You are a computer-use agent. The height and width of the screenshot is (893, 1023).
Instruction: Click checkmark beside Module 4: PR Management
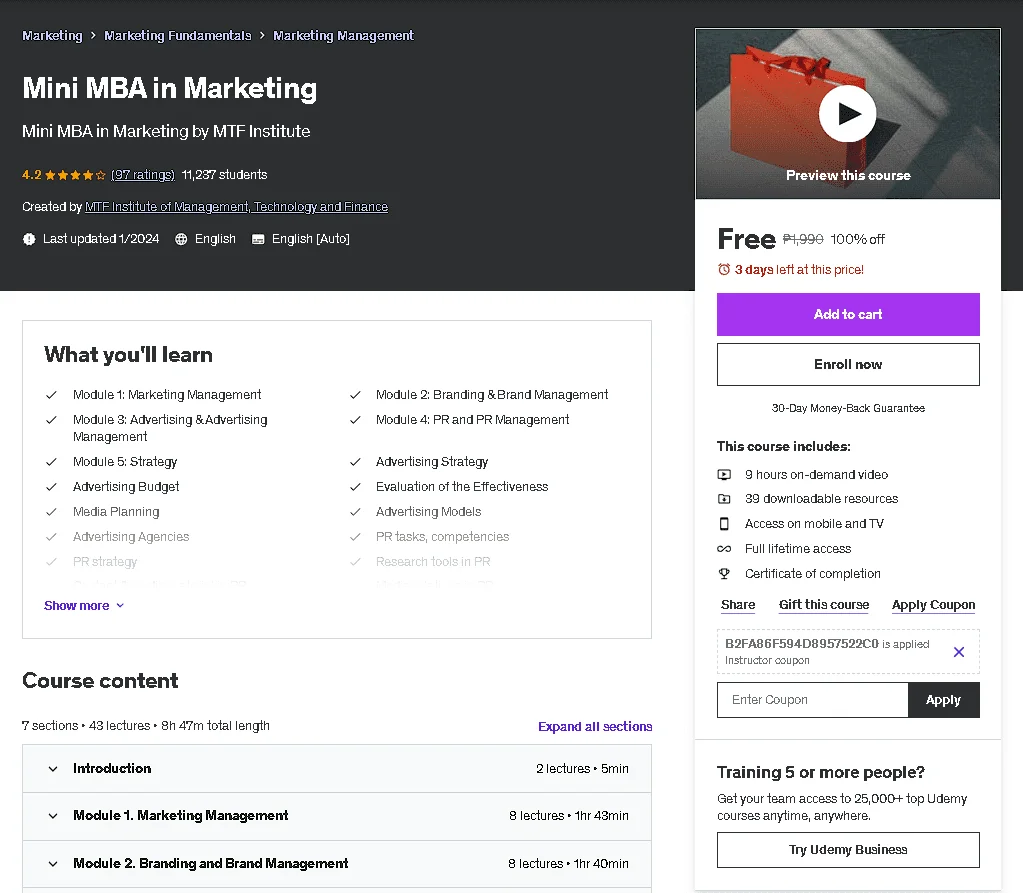click(355, 419)
